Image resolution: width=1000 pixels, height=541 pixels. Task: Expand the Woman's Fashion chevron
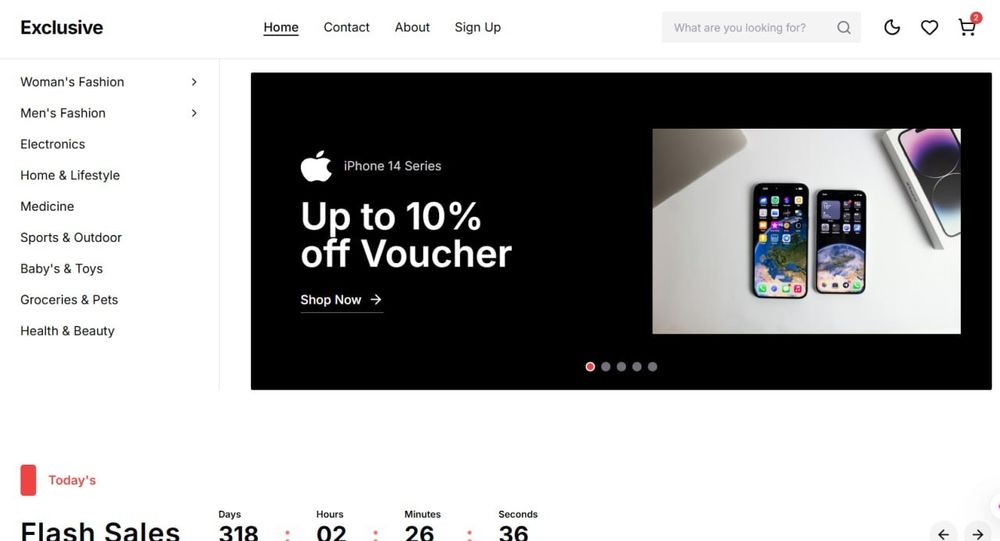(x=194, y=82)
